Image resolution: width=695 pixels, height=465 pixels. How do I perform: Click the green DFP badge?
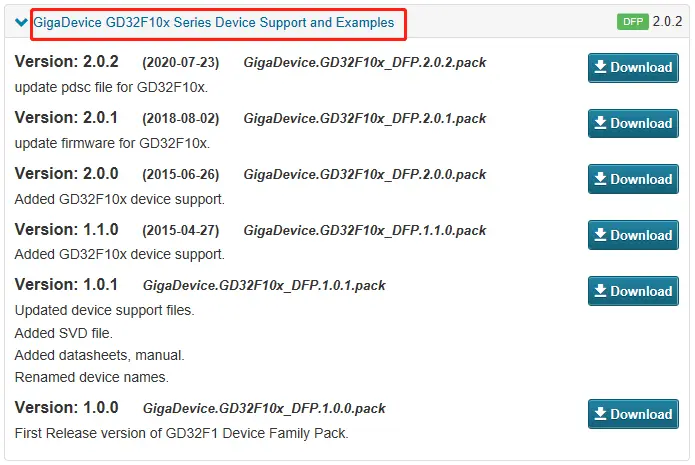point(633,21)
